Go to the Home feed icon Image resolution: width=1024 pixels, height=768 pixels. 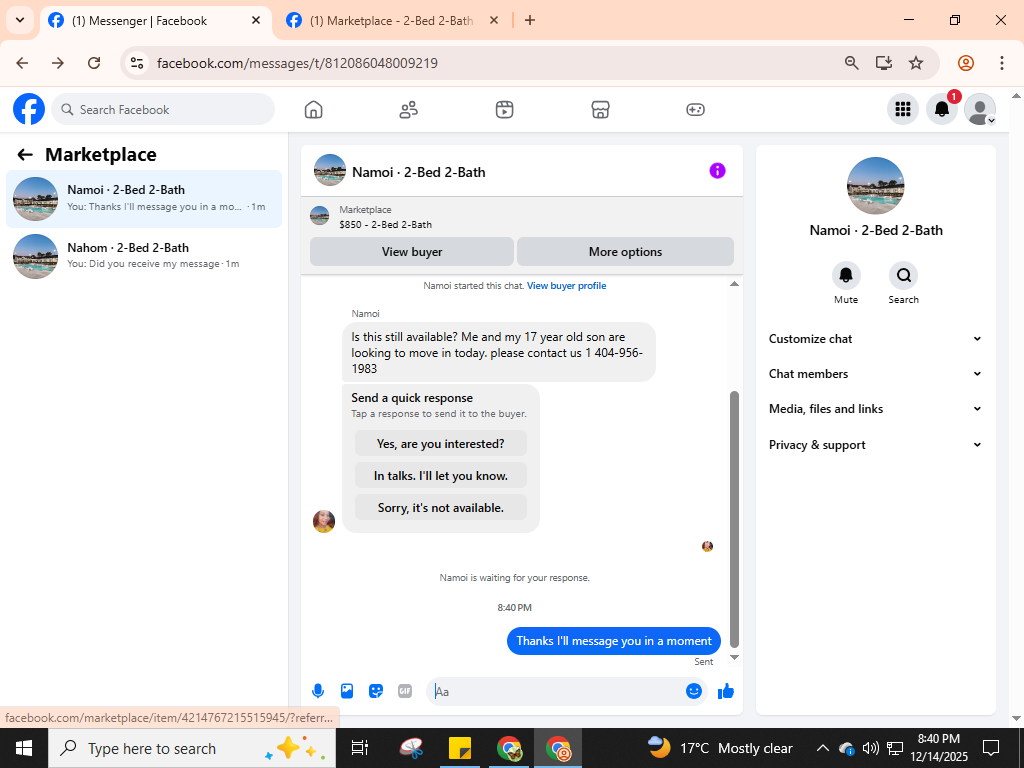tap(313, 110)
